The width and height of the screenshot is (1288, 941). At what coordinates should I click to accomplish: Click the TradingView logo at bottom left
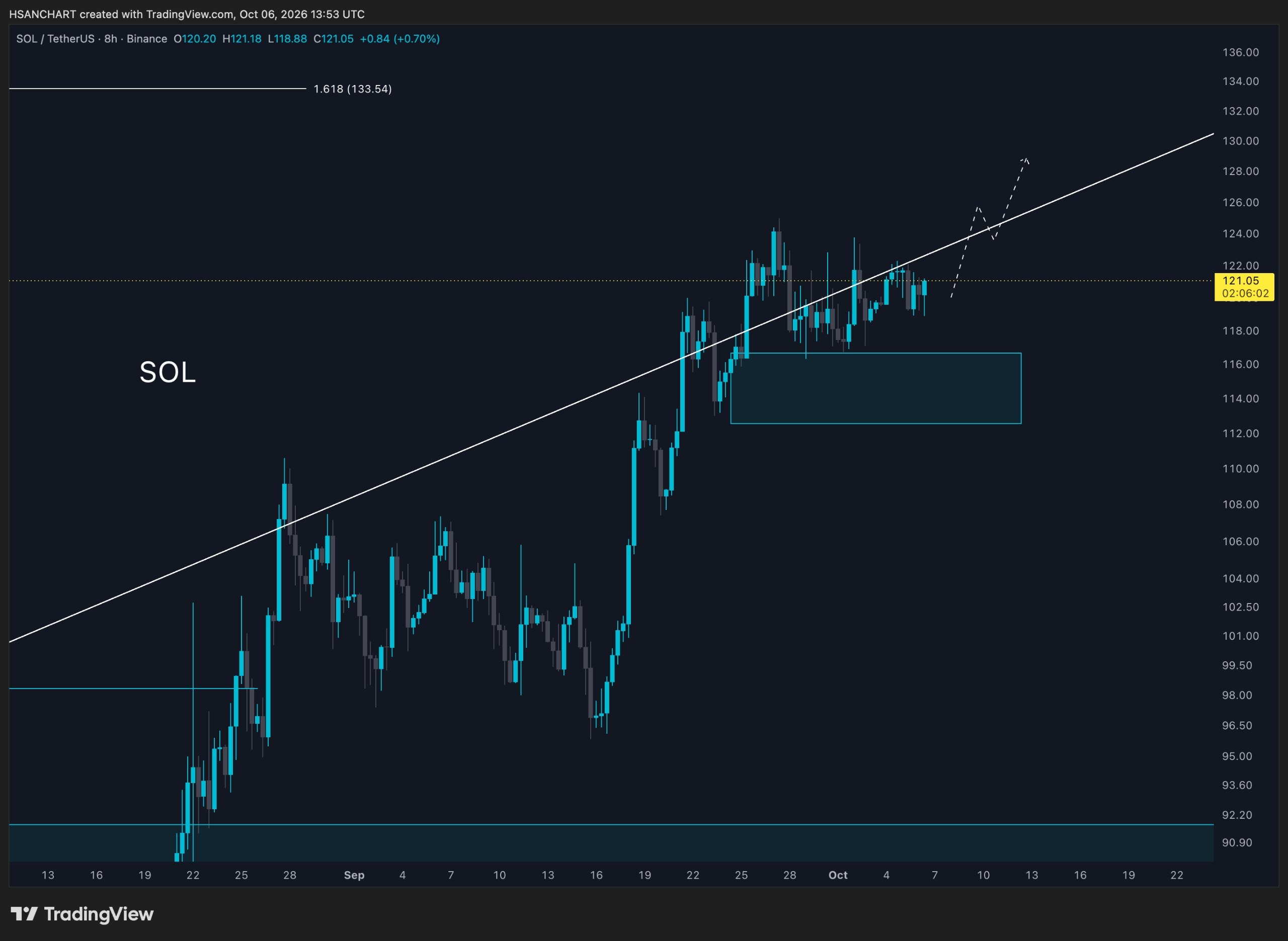point(82,914)
